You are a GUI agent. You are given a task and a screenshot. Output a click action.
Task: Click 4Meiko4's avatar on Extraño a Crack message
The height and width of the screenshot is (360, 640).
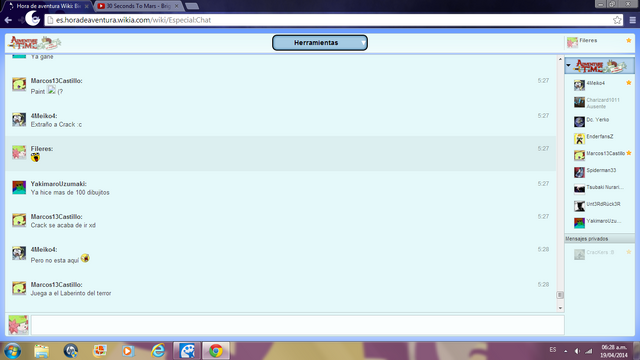pos(19,120)
